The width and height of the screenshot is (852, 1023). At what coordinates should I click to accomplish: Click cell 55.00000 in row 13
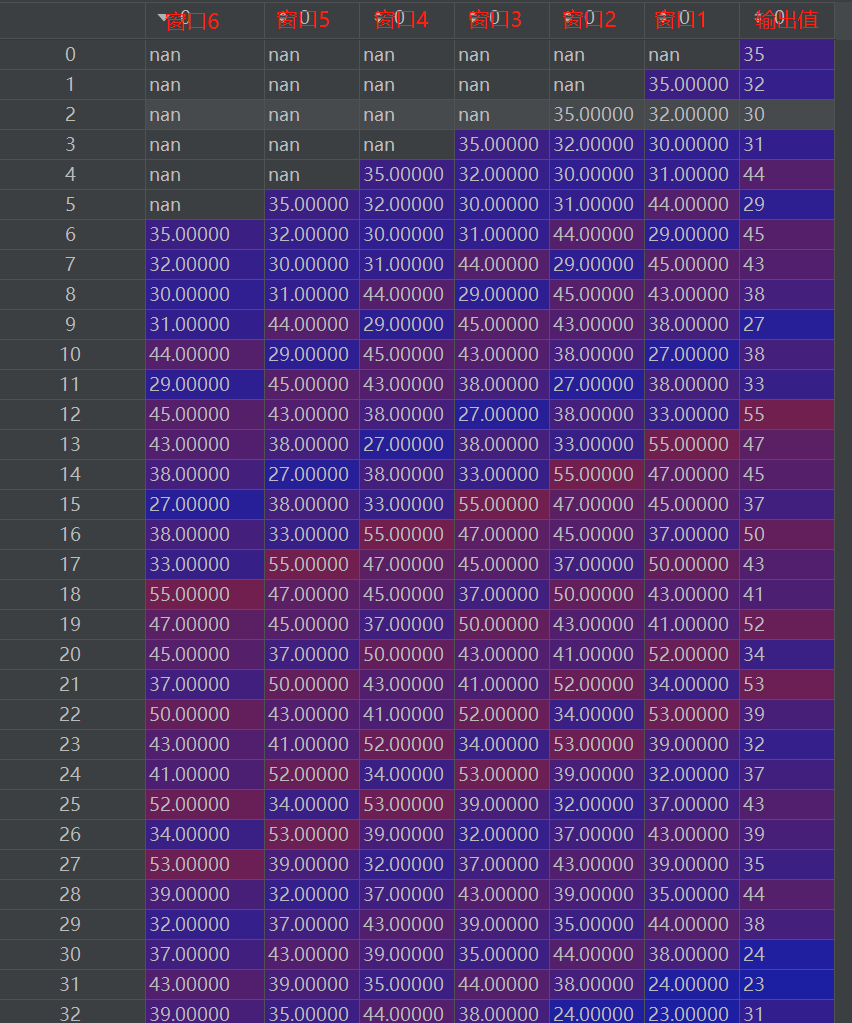pyautogui.click(x=692, y=444)
